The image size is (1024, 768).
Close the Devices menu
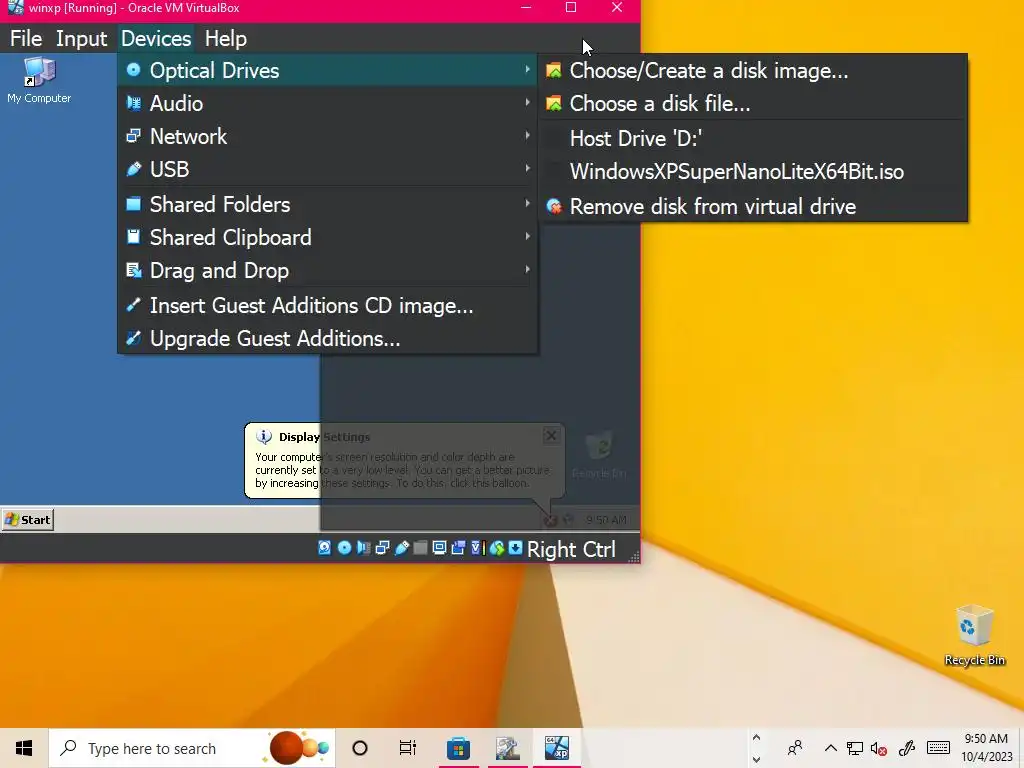pos(156,39)
